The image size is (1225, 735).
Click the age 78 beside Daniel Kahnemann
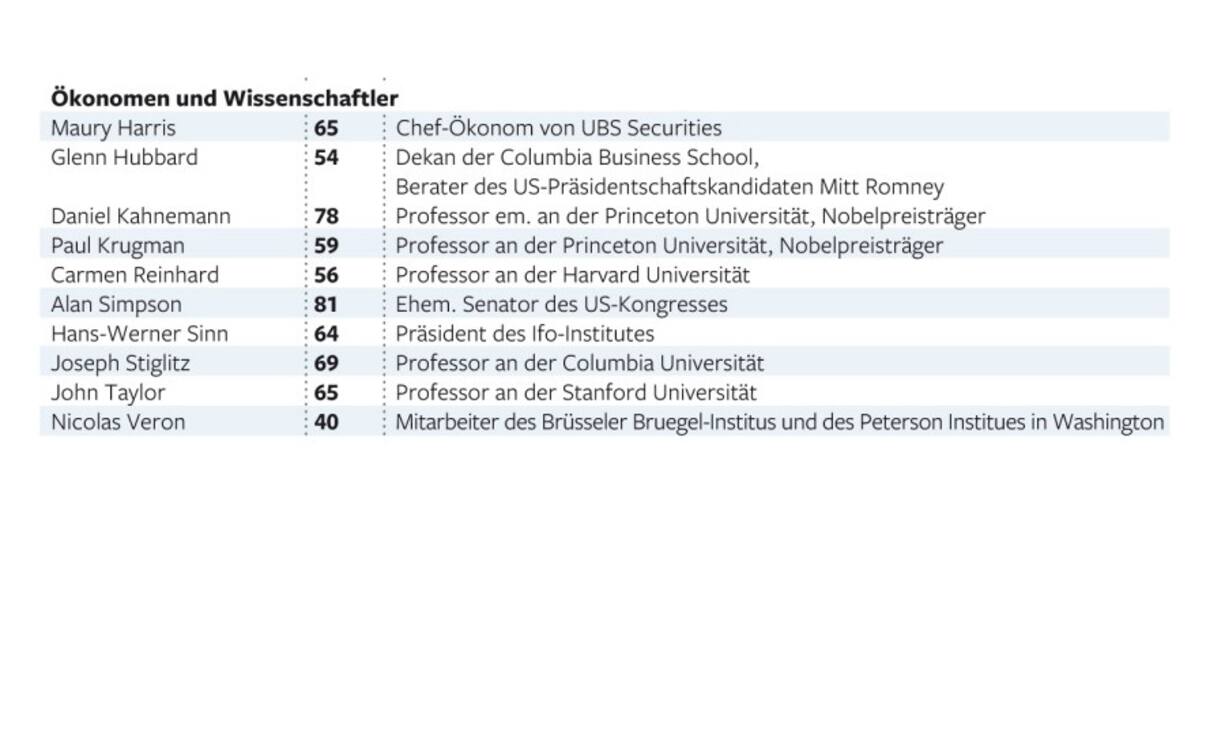(x=326, y=216)
